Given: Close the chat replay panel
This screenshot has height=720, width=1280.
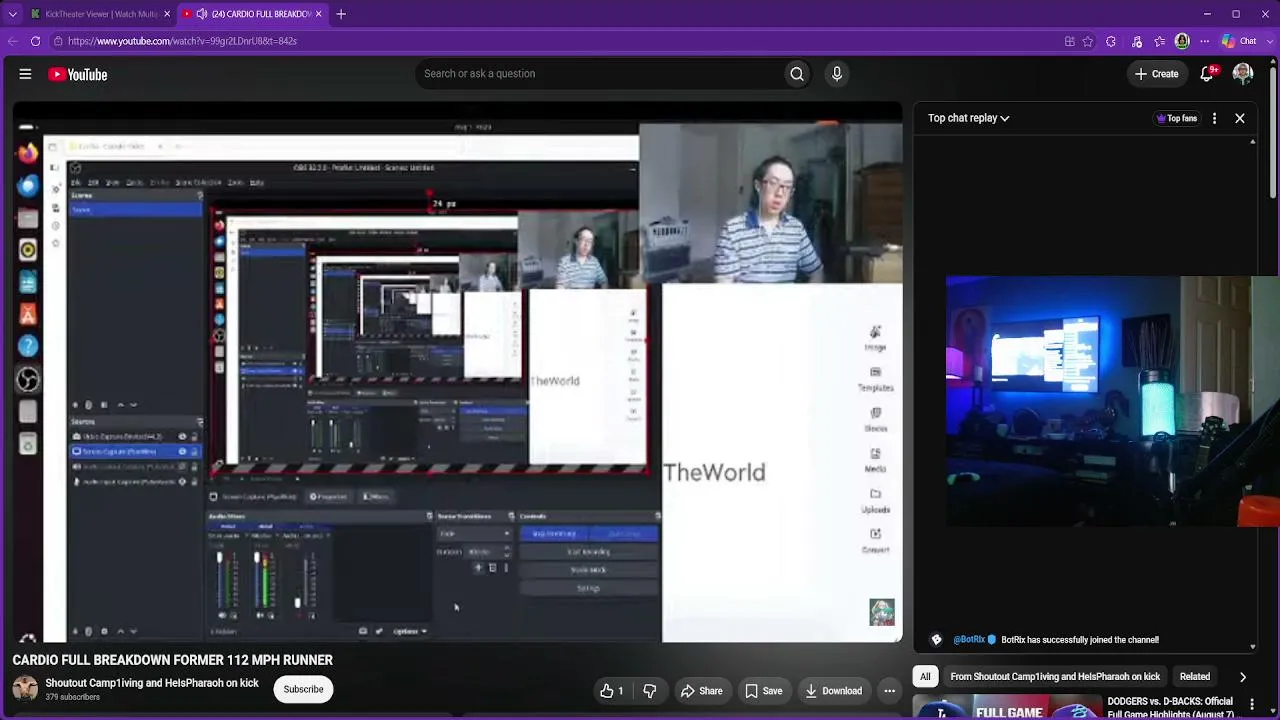Looking at the screenshot, I should 1240,118.
